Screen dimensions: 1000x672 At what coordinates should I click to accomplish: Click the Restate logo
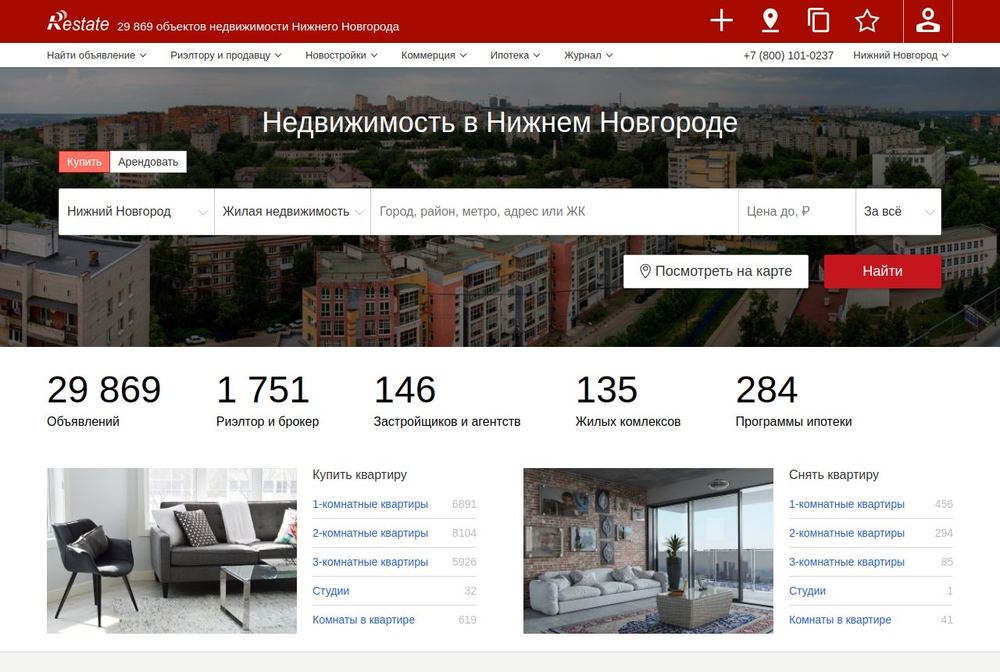[x=78, y=22]
